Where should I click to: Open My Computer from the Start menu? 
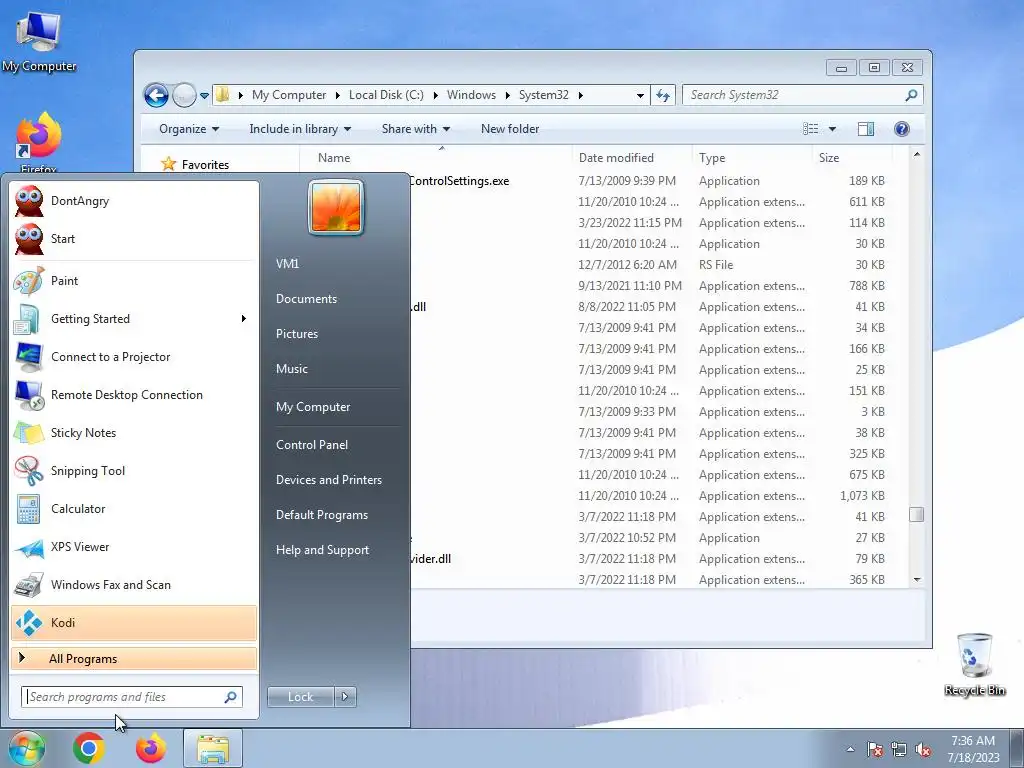click(x=313, y=407)
